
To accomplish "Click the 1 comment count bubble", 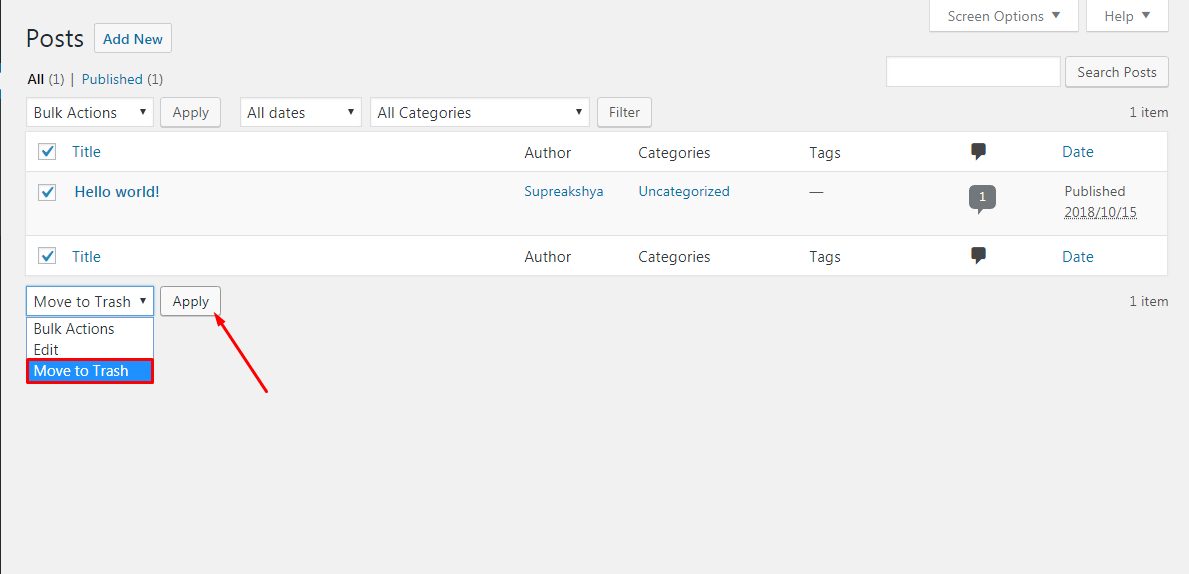I will click(x=983, y=198).
